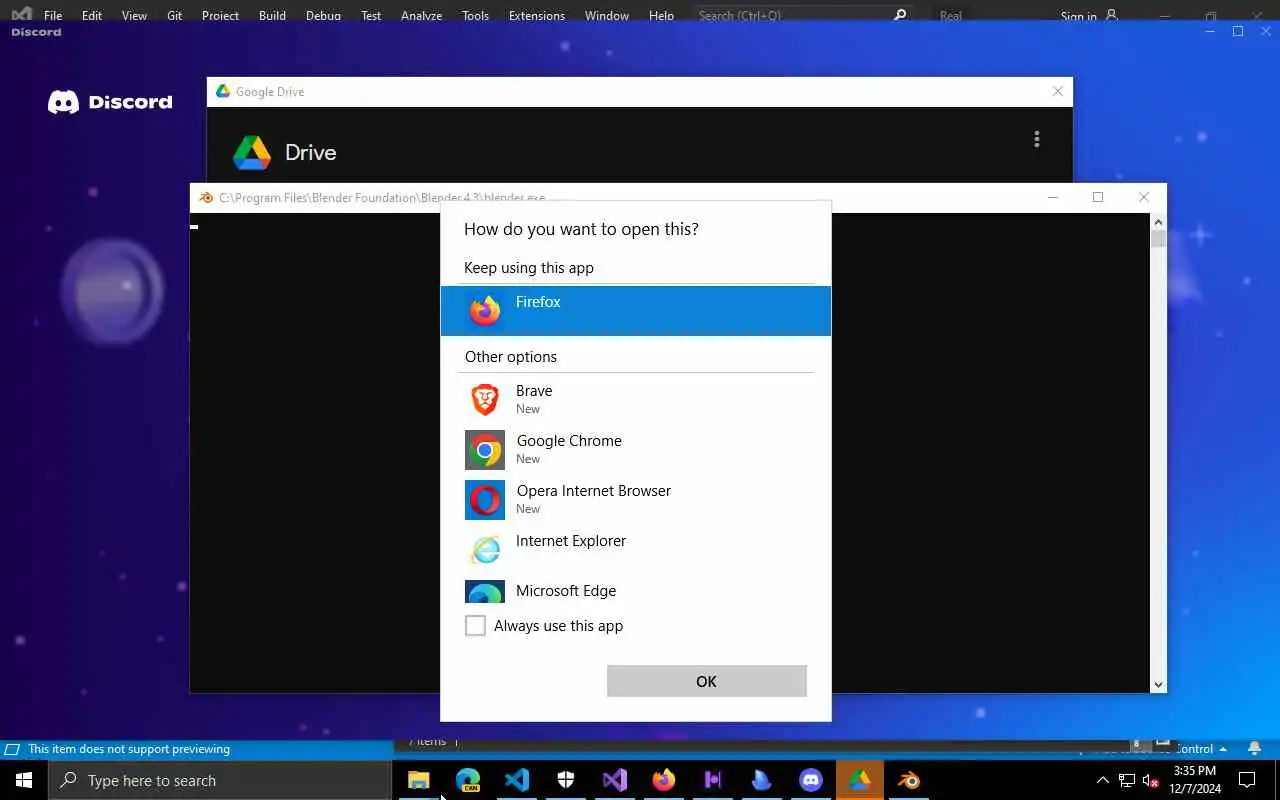The width and height of the screenshot is (1280, 800).
Task: Open Windows Start menu
Action: point(24,780)
